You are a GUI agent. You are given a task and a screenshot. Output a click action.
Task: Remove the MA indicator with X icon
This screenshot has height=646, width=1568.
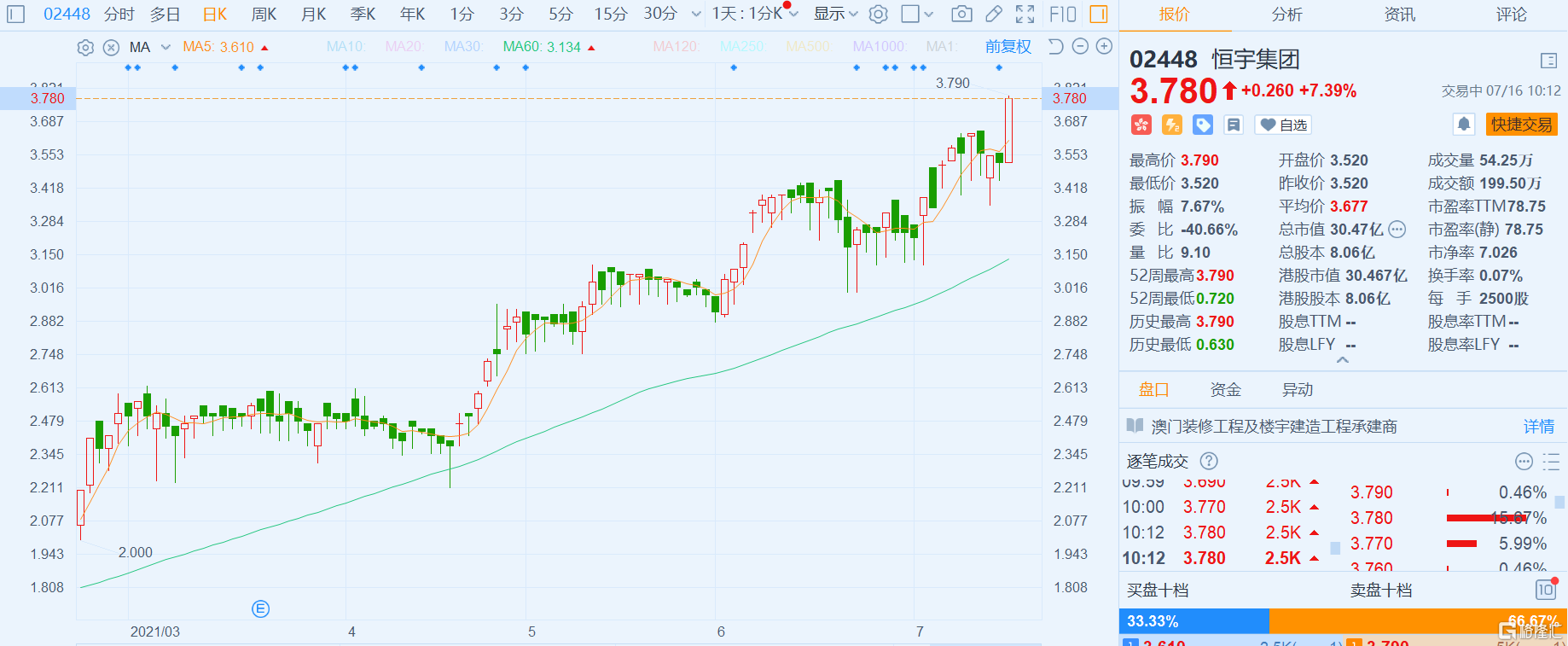[111, 47]
